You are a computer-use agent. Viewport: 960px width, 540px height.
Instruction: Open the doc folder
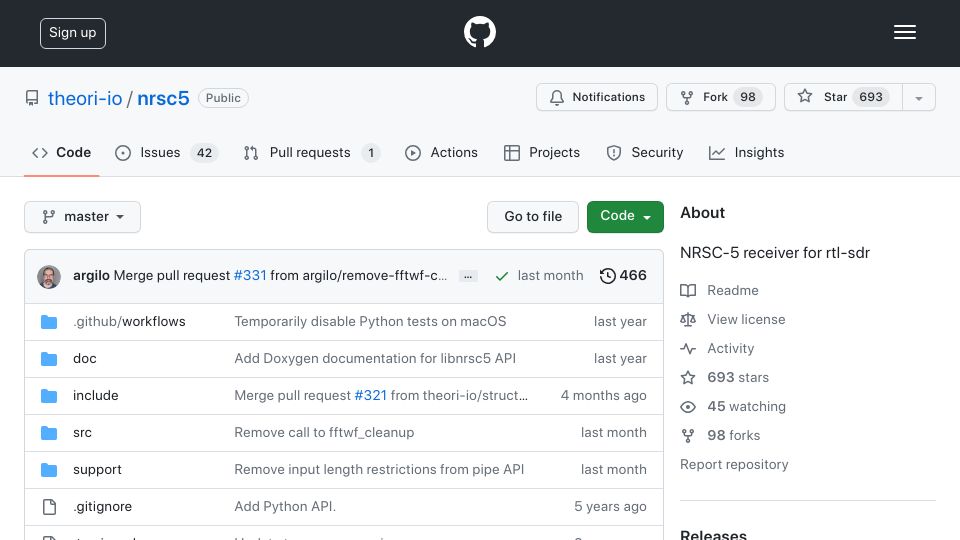[84, 358]
